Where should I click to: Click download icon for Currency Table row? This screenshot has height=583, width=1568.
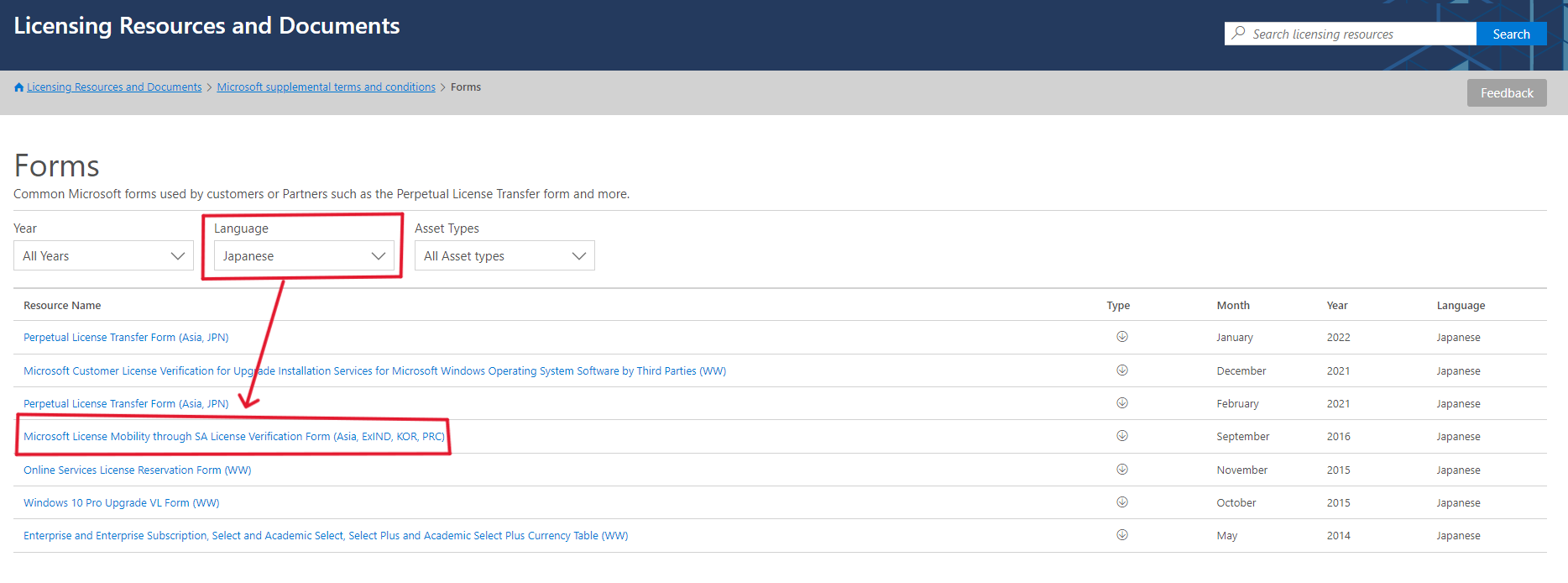click(1121, 535)
